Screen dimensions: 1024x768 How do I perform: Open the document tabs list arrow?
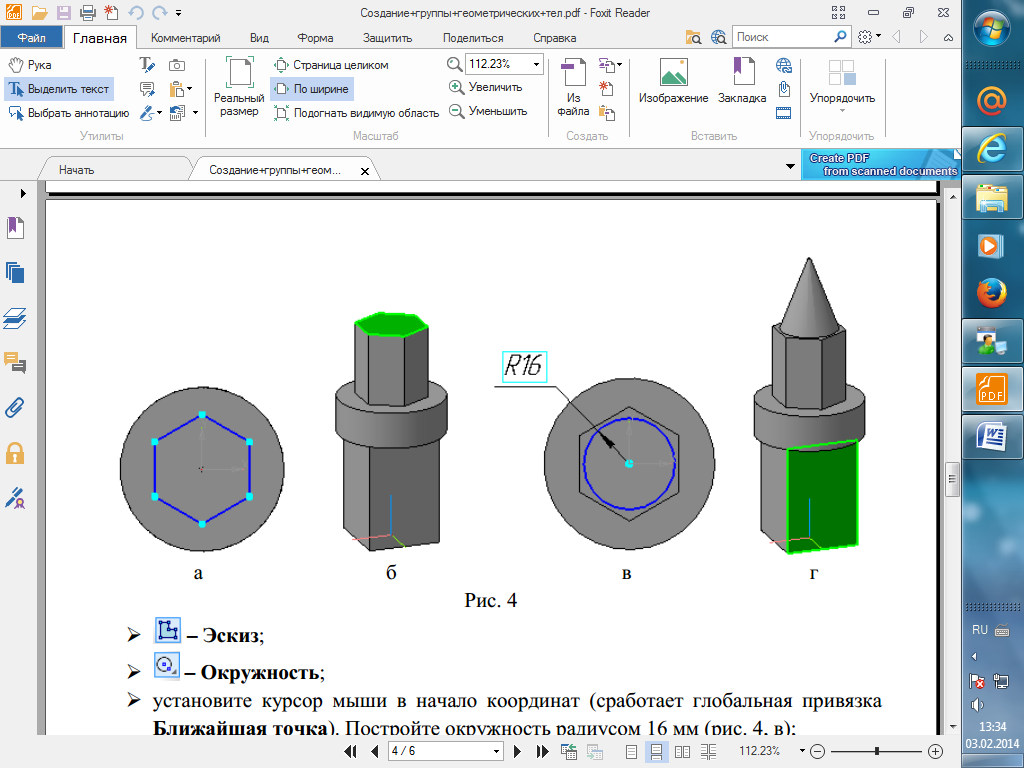click(x=790, y=167)
